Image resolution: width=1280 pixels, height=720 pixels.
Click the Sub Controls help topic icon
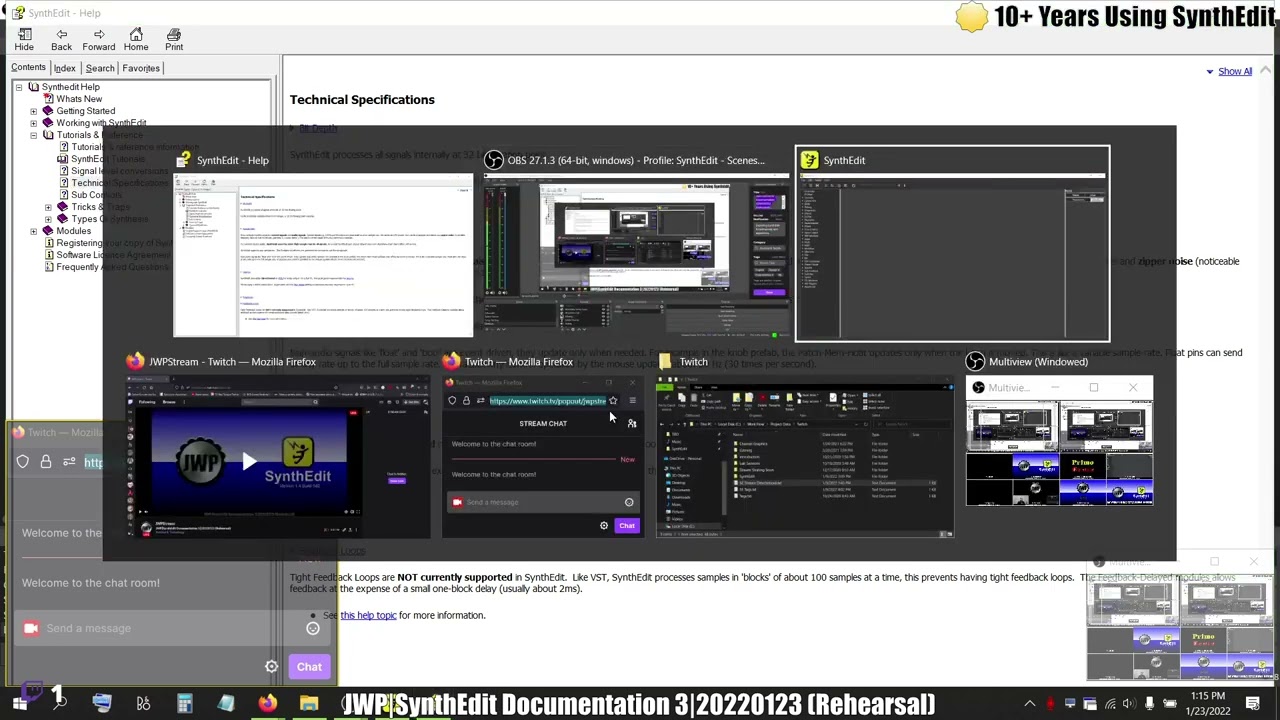click(62, 195)
